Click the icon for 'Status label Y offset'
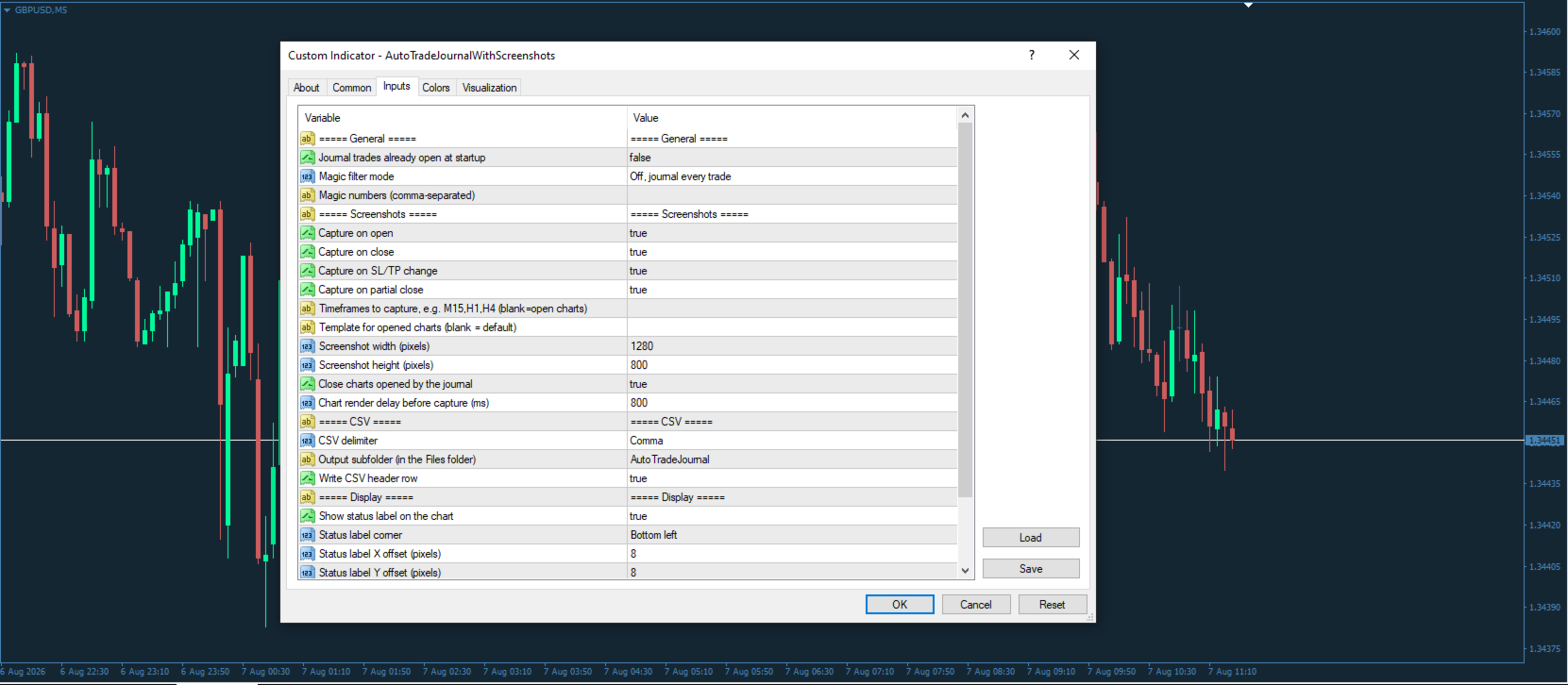The width and height of the screenshot is (1568, 685). point(307,572)
